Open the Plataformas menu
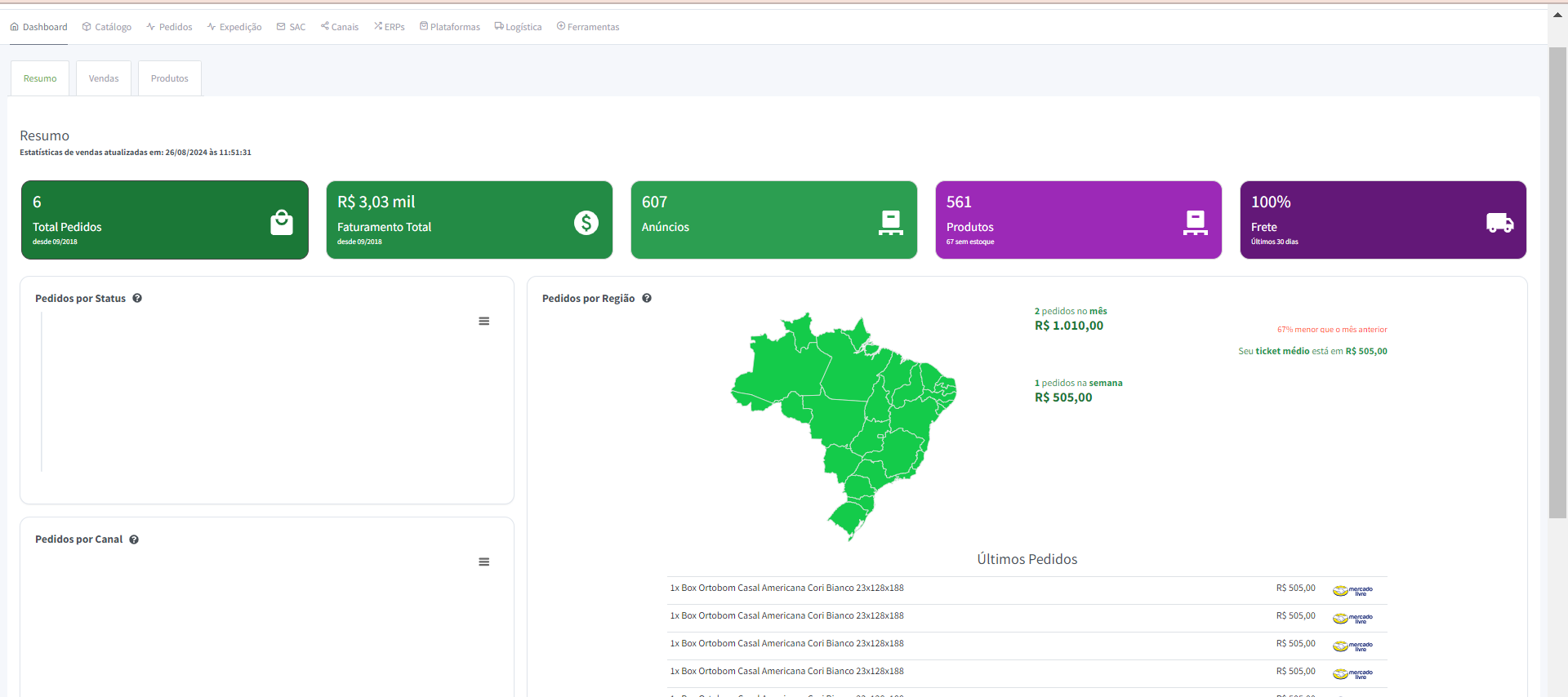1568x697 pixels. pyautogui.click(x=450, y=27)
